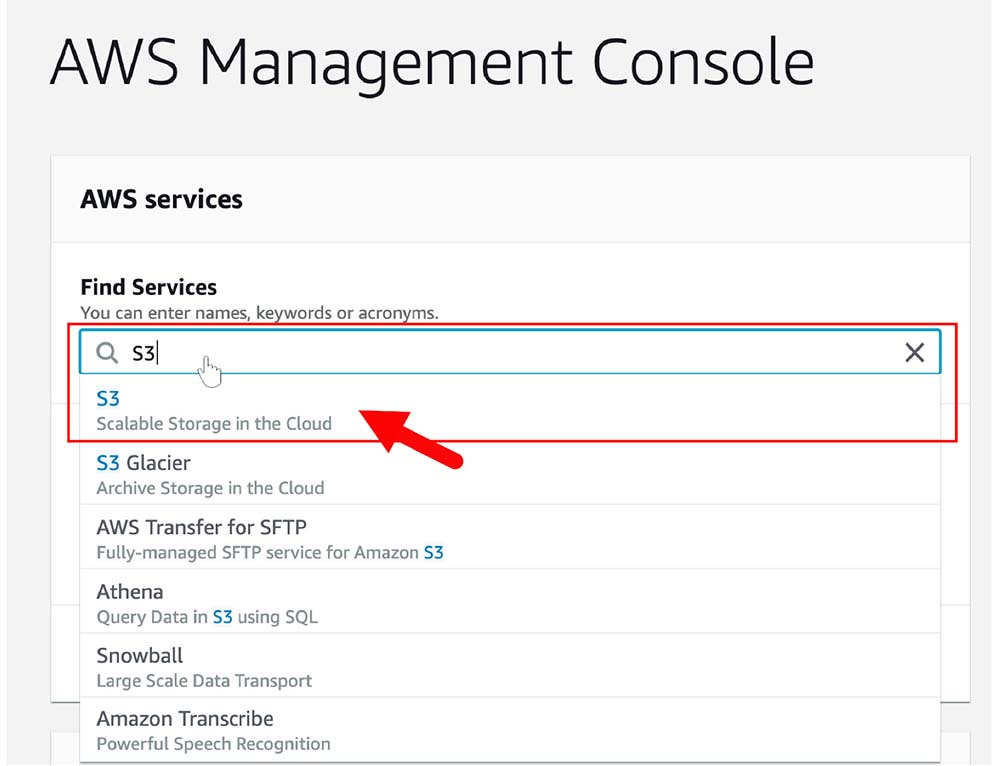Click inside the Find Services search box
The image size is (1000, 766).
(520, 352)
